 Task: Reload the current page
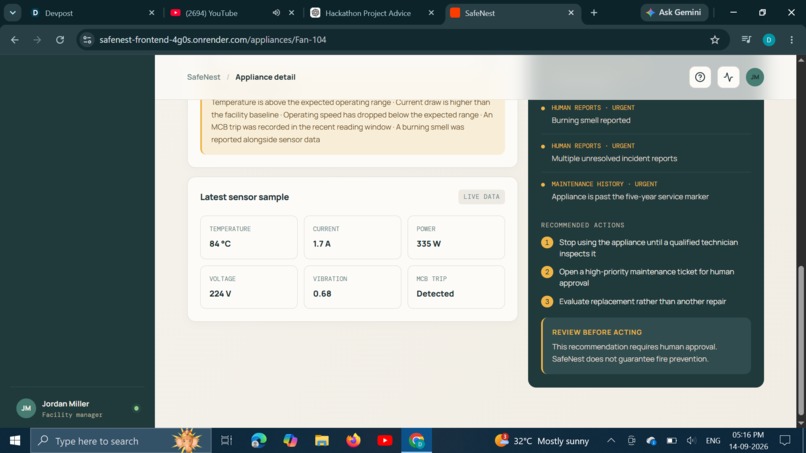60,40
